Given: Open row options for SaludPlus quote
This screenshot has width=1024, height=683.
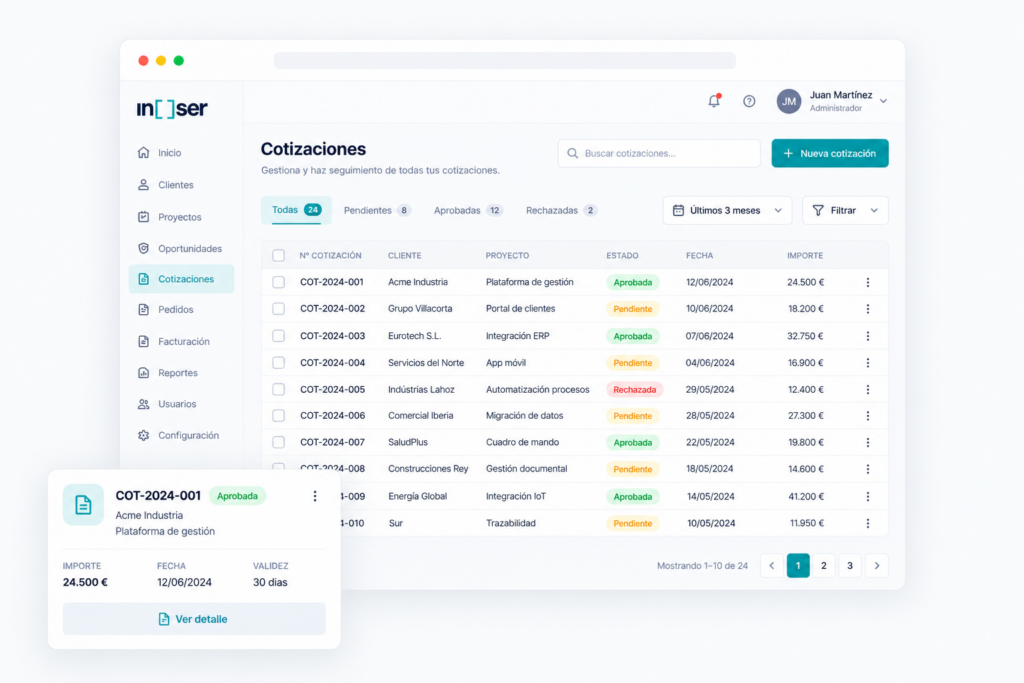Looking at the screenshot, I should coord(868,443).
